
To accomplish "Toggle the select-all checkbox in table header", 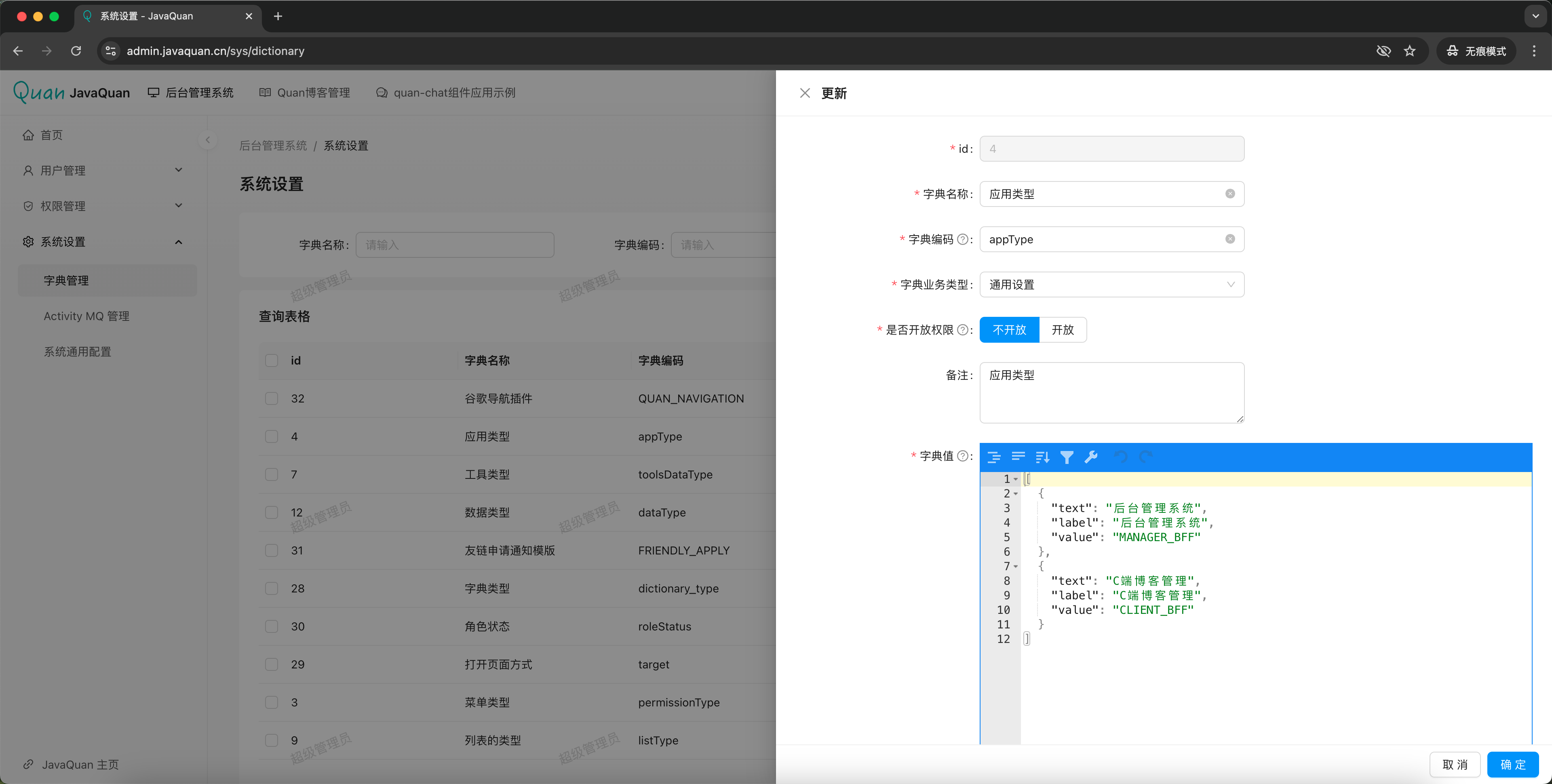I will [x=272, y=360].
